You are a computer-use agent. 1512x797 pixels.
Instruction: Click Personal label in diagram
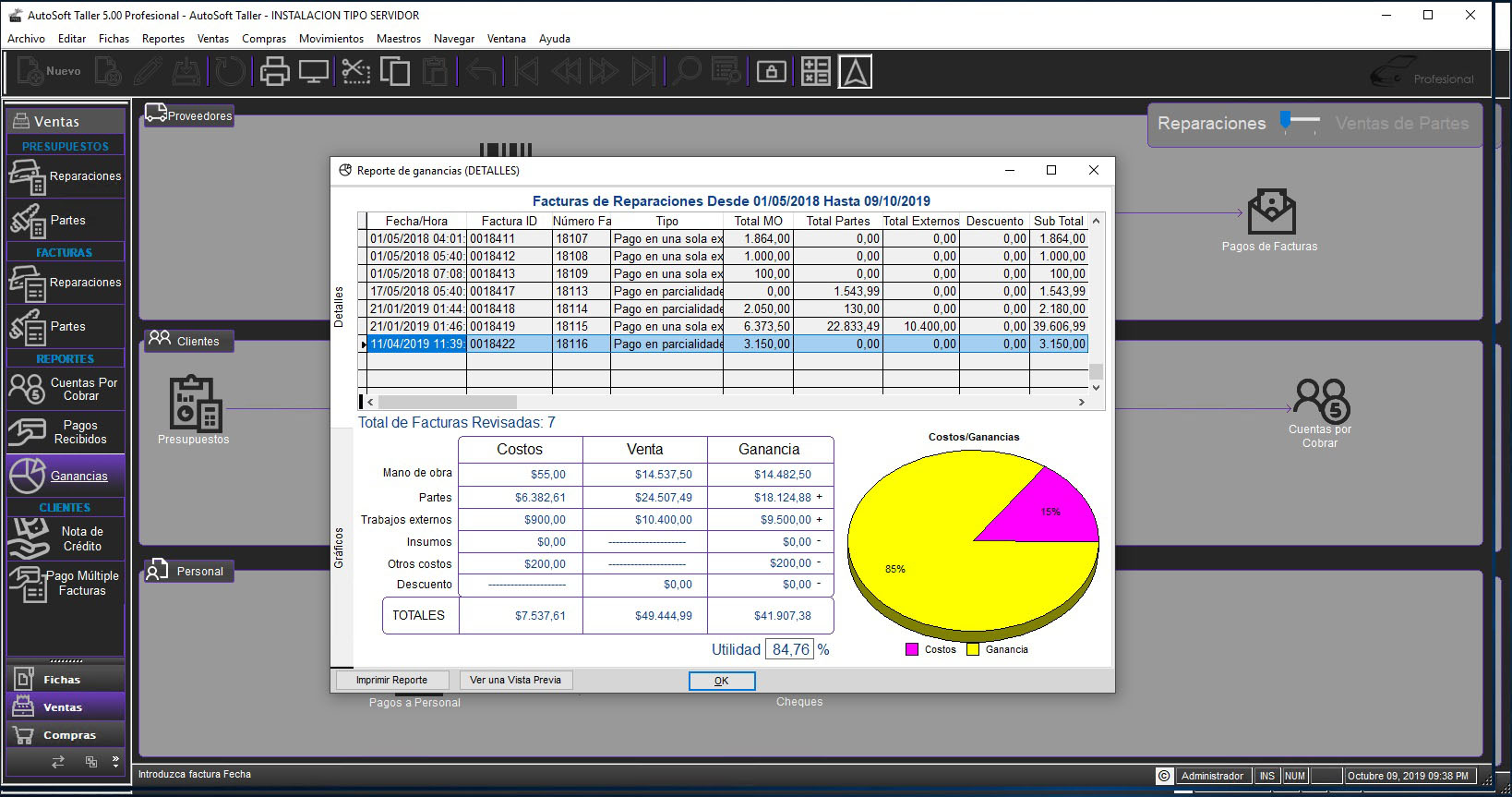coord(189,572)
